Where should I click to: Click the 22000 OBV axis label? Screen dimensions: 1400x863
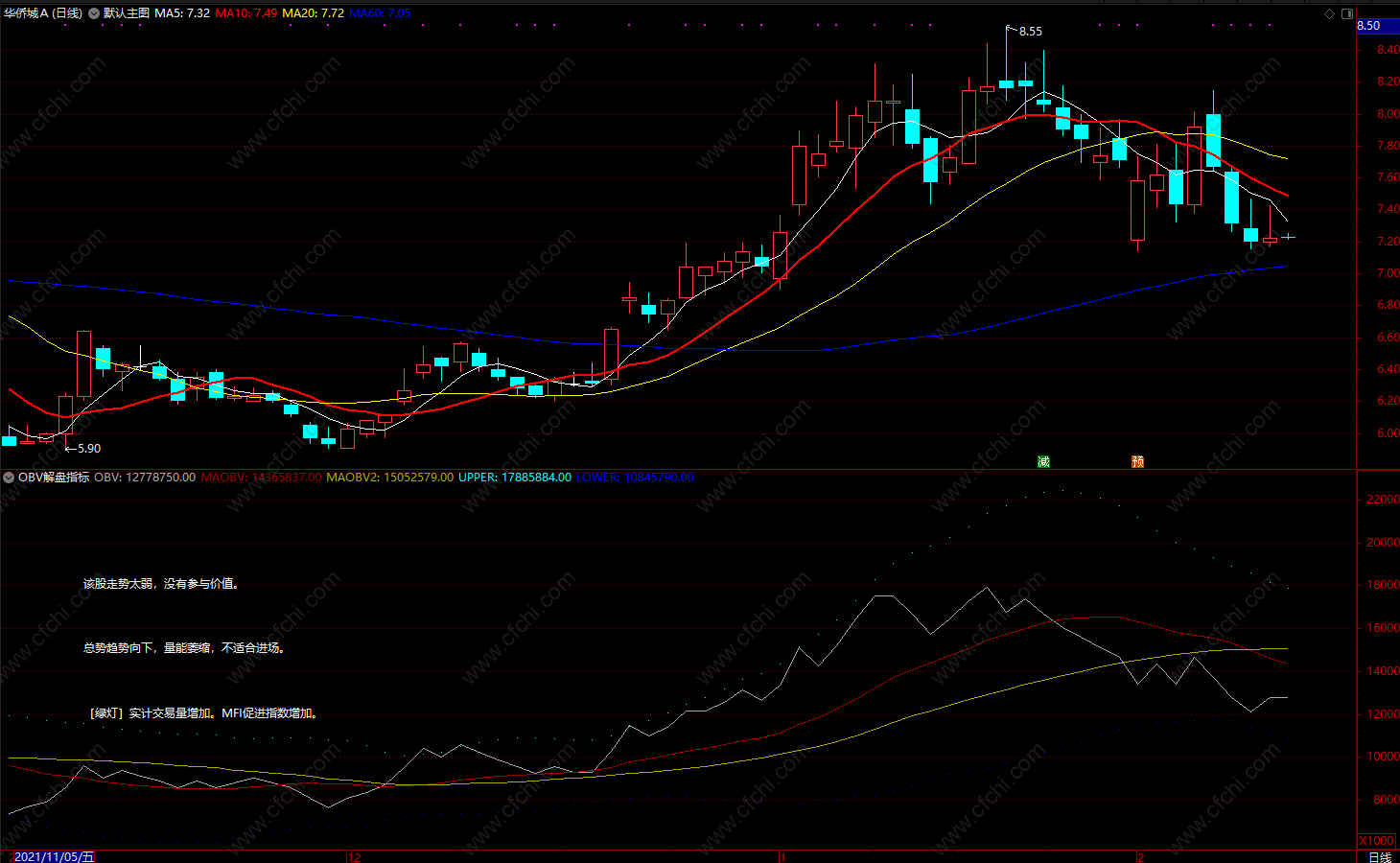[1384, 500]
